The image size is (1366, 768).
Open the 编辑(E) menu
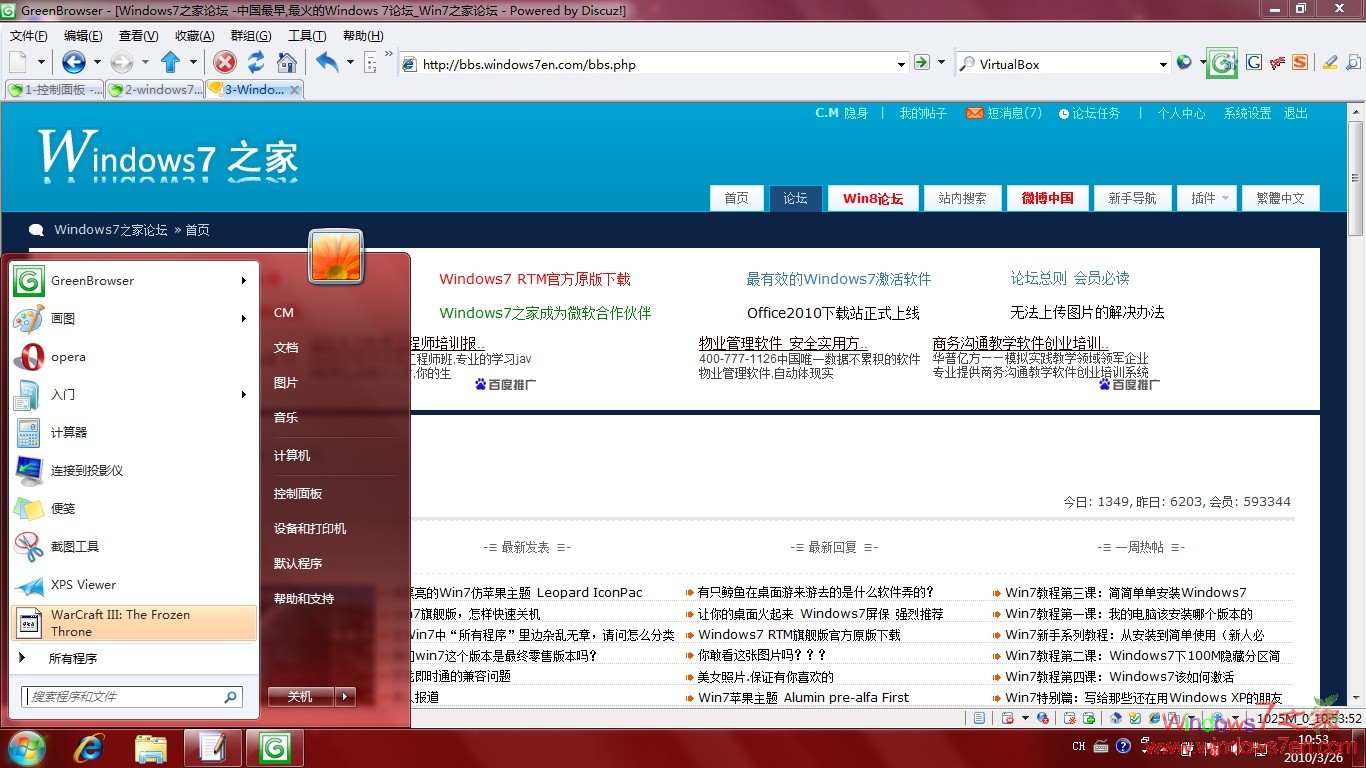point(83,35)
